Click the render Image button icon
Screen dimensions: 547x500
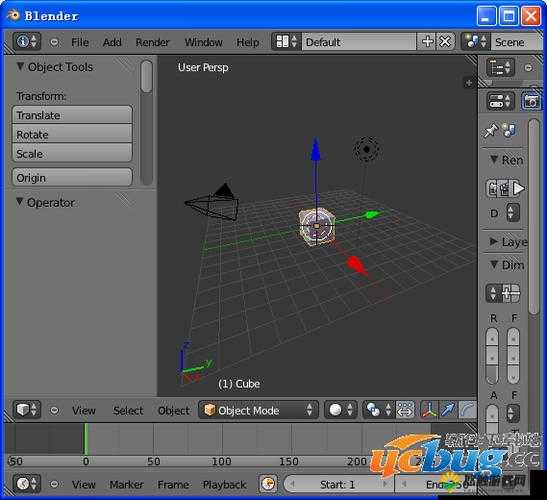point(492,189)
